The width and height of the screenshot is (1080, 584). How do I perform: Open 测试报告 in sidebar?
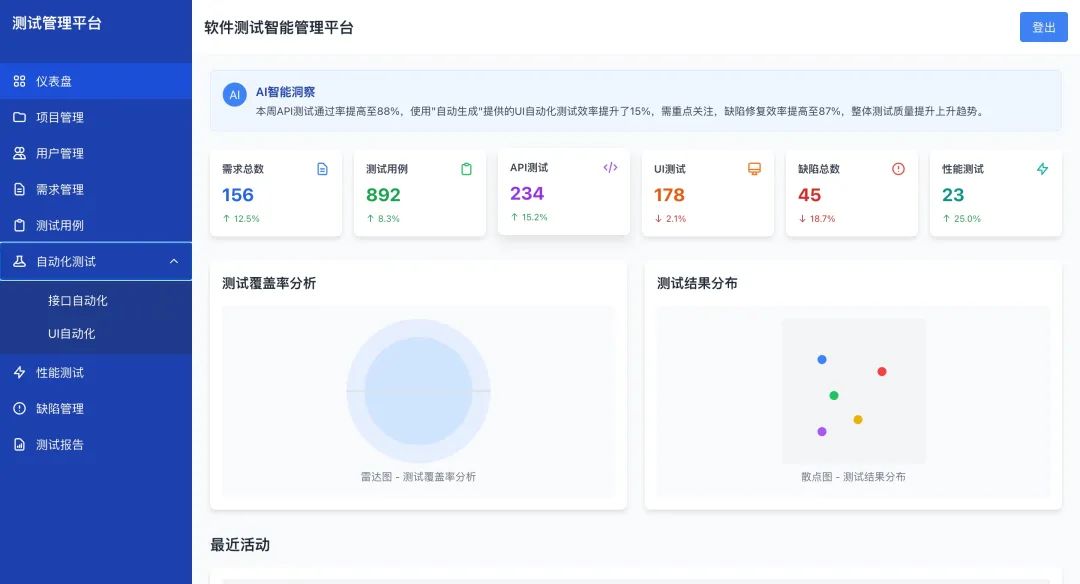[x=96, y=444]
